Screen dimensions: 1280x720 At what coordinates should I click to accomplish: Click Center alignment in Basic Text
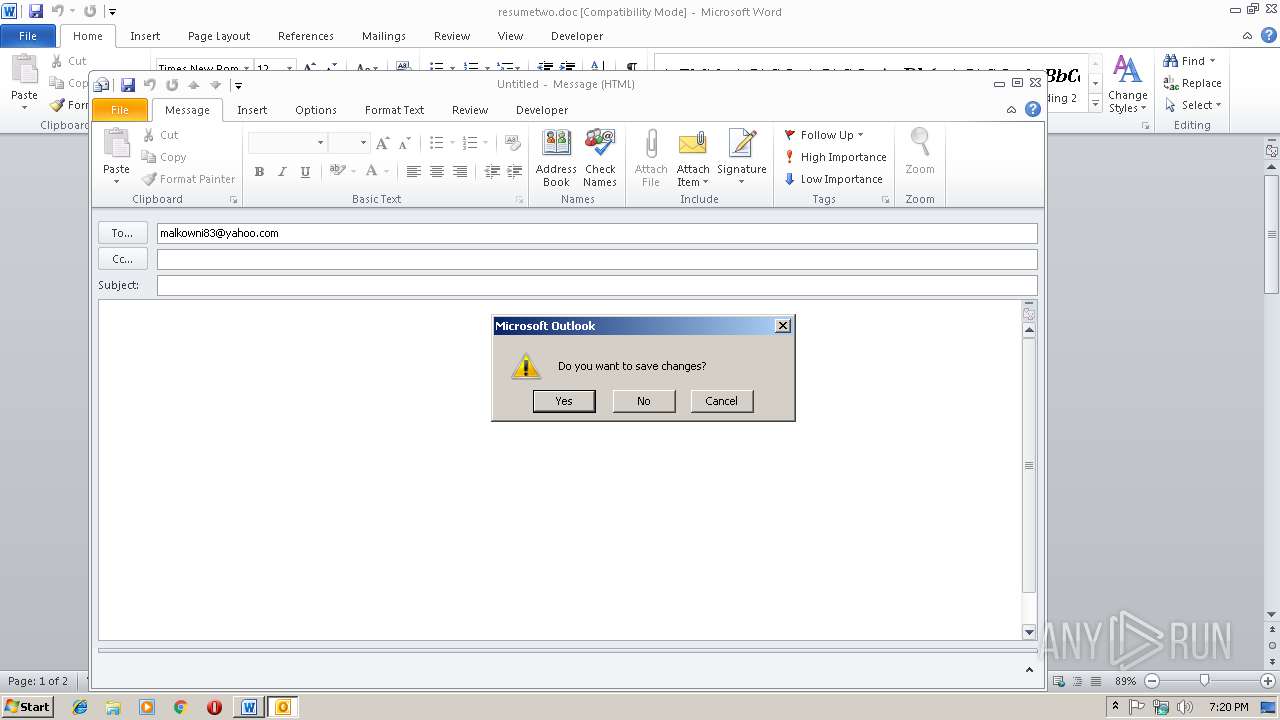click(437, 172)
